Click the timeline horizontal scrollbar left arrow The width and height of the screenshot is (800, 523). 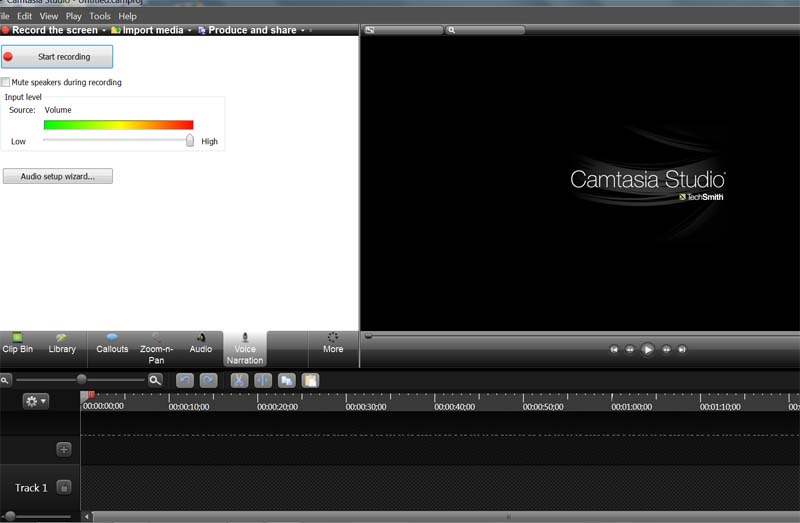click(87, 516)
